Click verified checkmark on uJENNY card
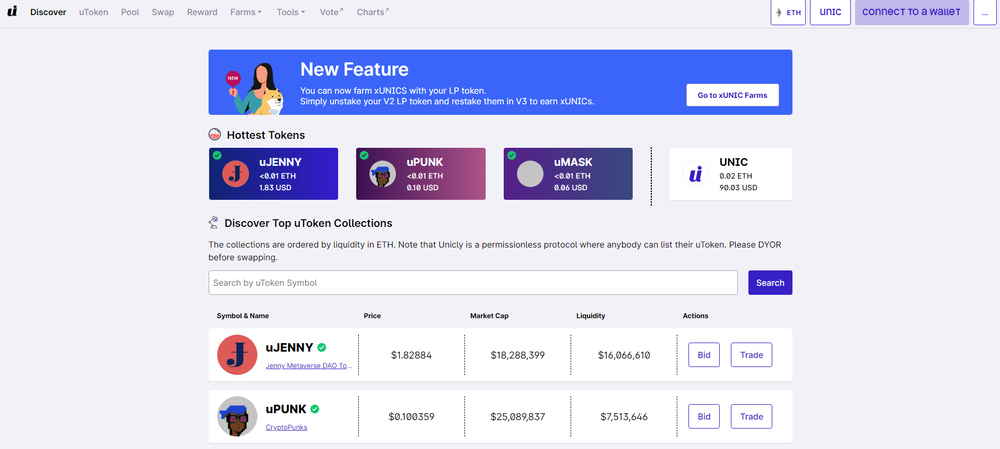 (217, 155)
